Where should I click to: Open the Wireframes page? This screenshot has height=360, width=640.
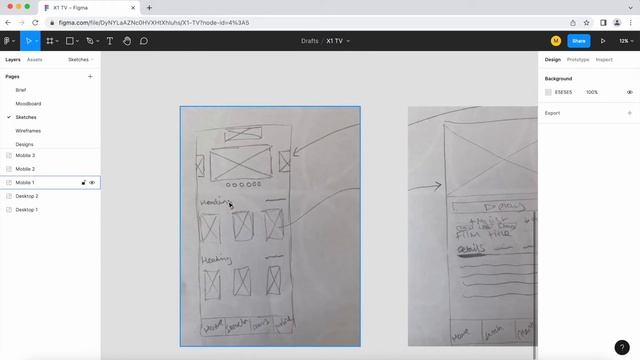click(28, 131)
